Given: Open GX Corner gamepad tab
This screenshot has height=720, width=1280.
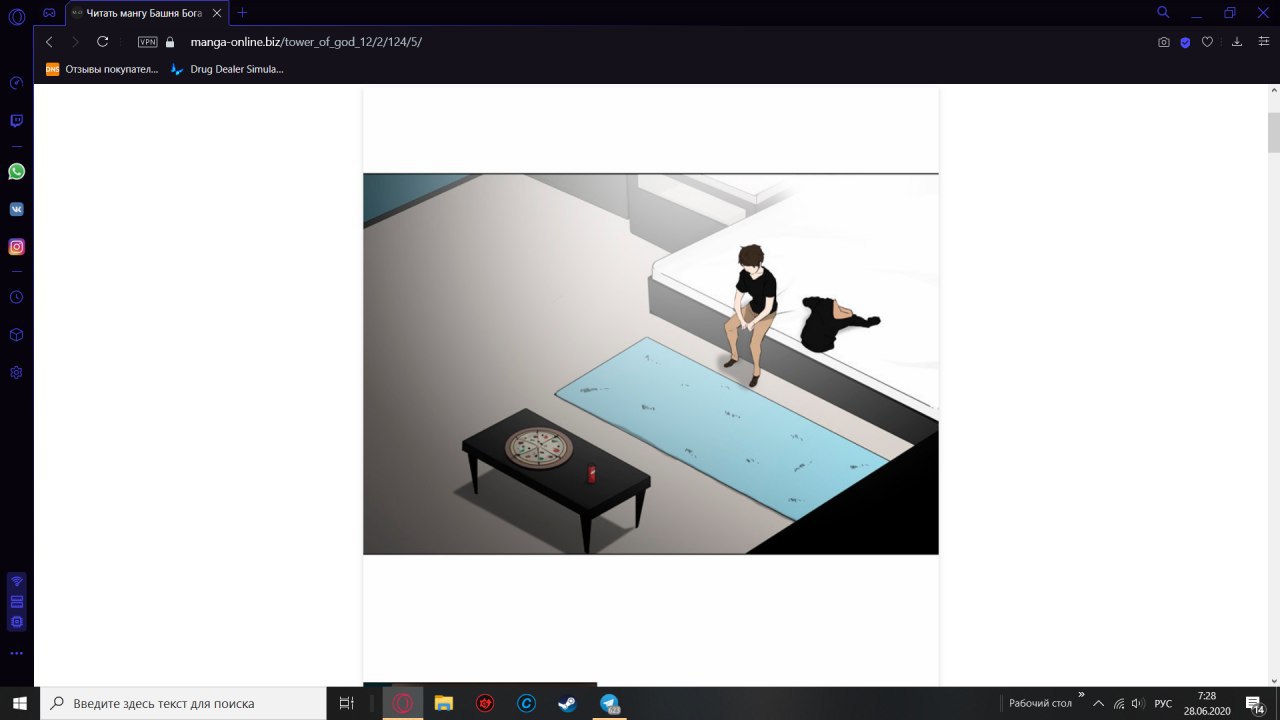Looking at the screenshot, I should [49, 13].
